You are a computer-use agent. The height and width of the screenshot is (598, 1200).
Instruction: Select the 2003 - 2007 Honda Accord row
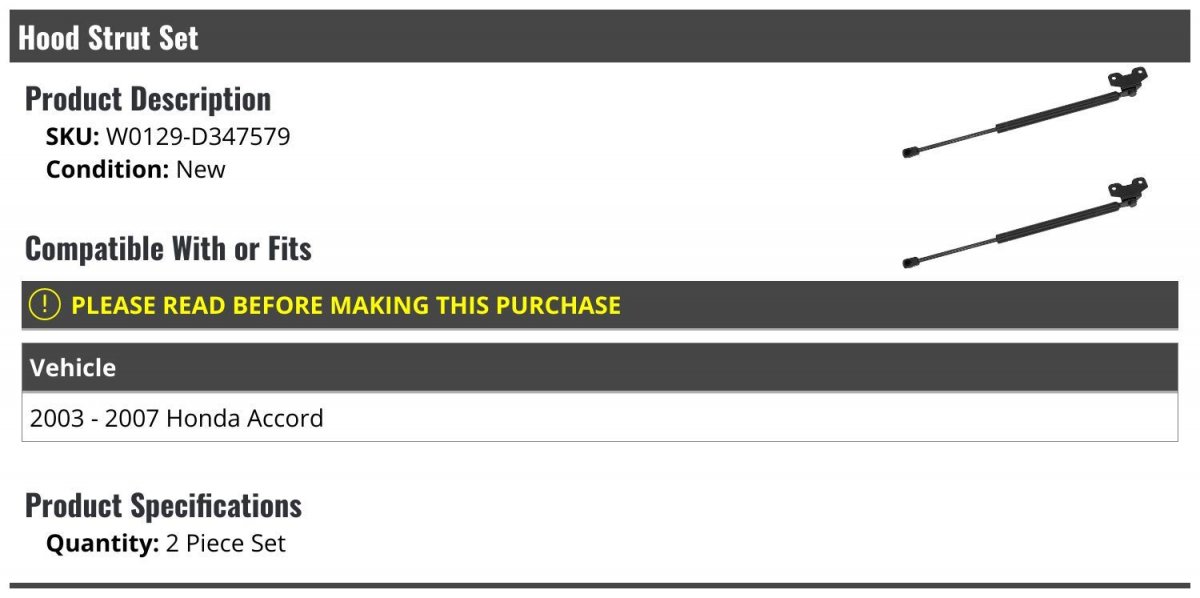pos(600,418)
